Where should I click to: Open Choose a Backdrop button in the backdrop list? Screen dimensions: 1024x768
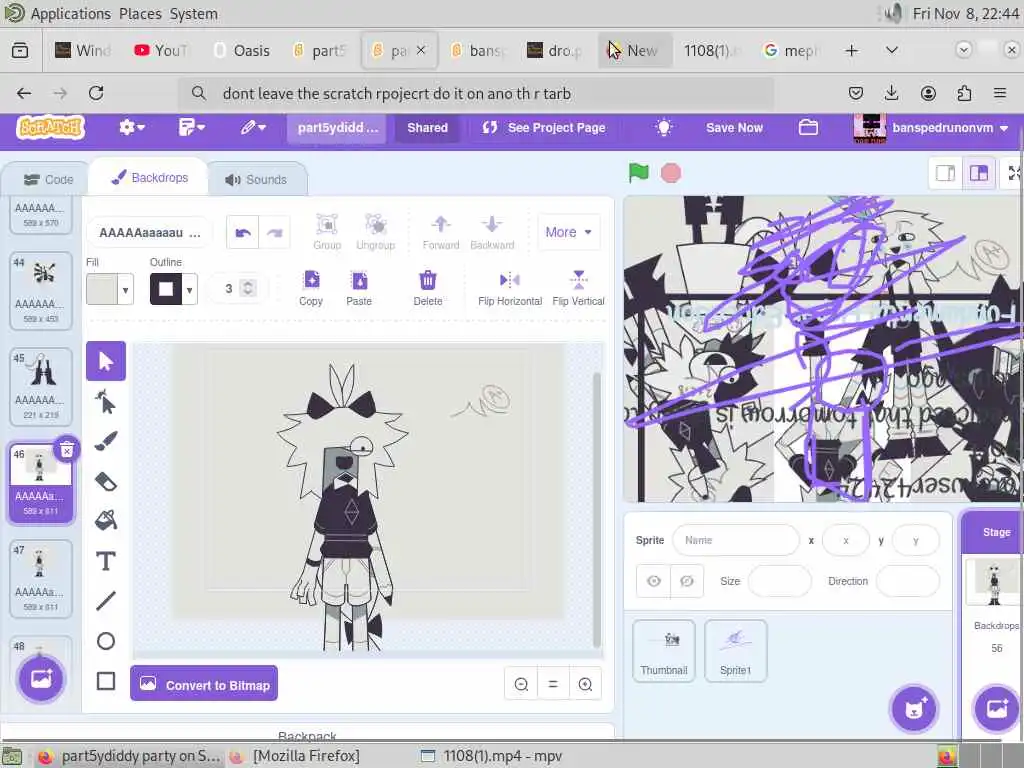[x=40, y=679]
